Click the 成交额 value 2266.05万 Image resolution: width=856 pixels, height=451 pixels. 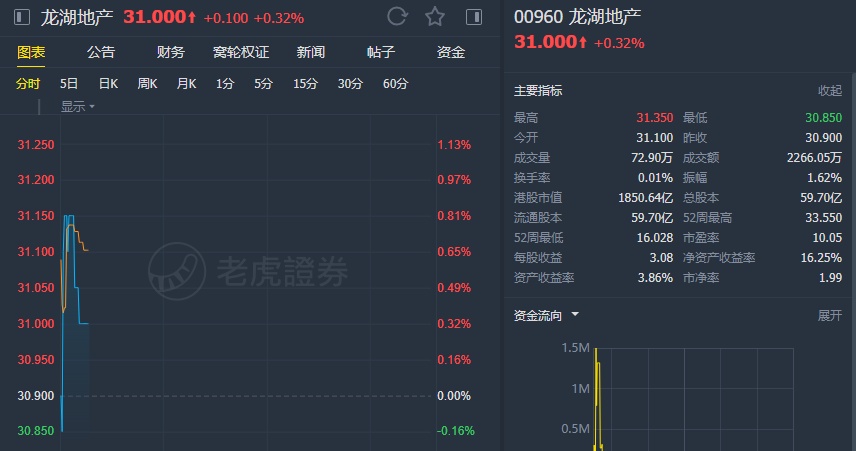pos(815,158)
